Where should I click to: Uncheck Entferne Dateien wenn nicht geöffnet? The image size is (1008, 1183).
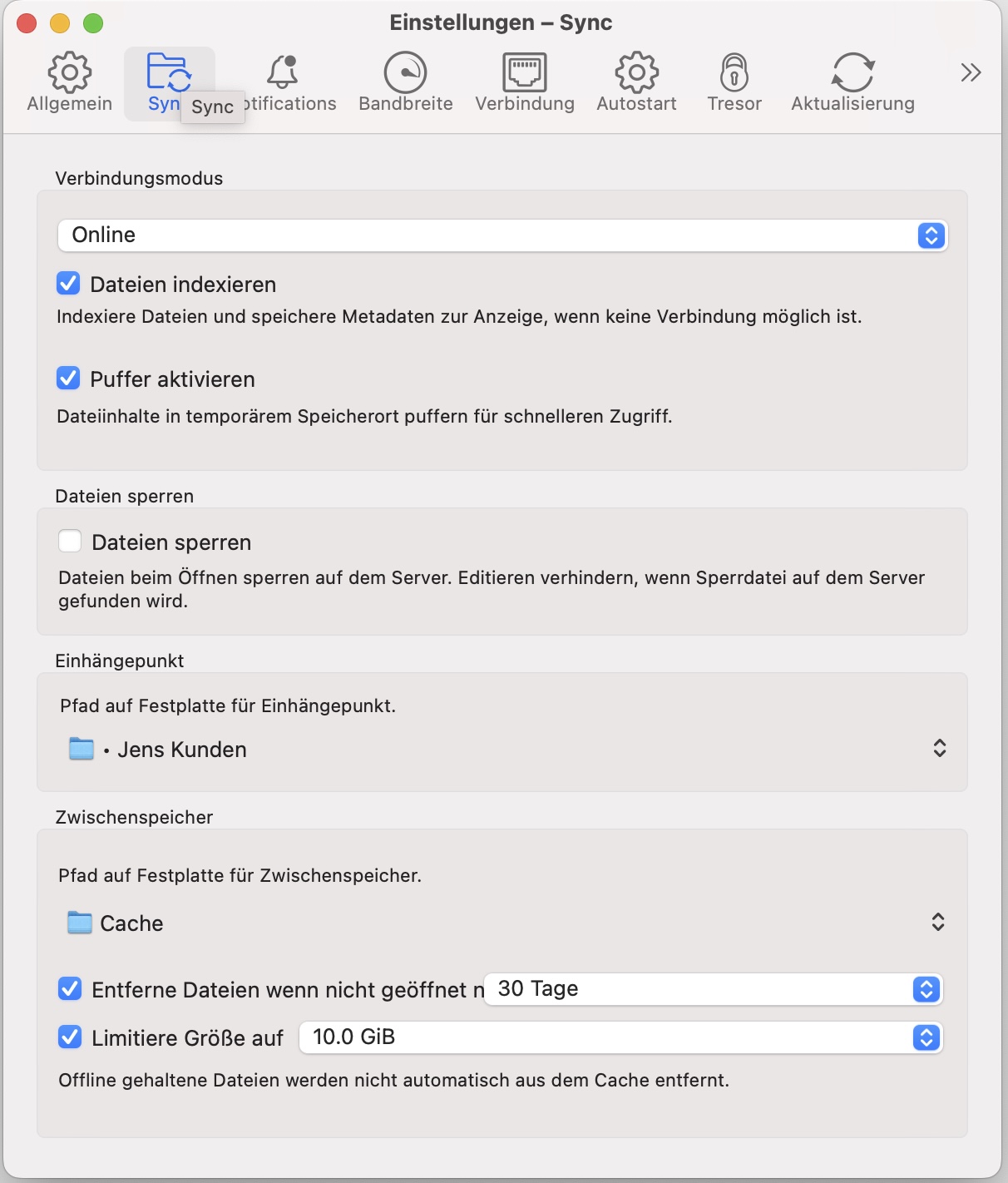(70, 989)
